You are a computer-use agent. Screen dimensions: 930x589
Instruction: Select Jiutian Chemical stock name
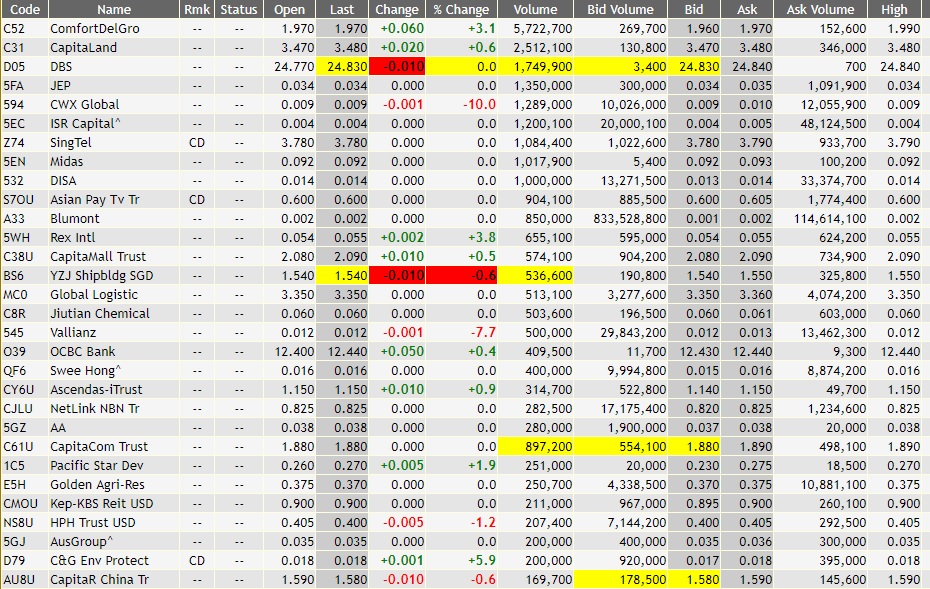click(100, 313)
